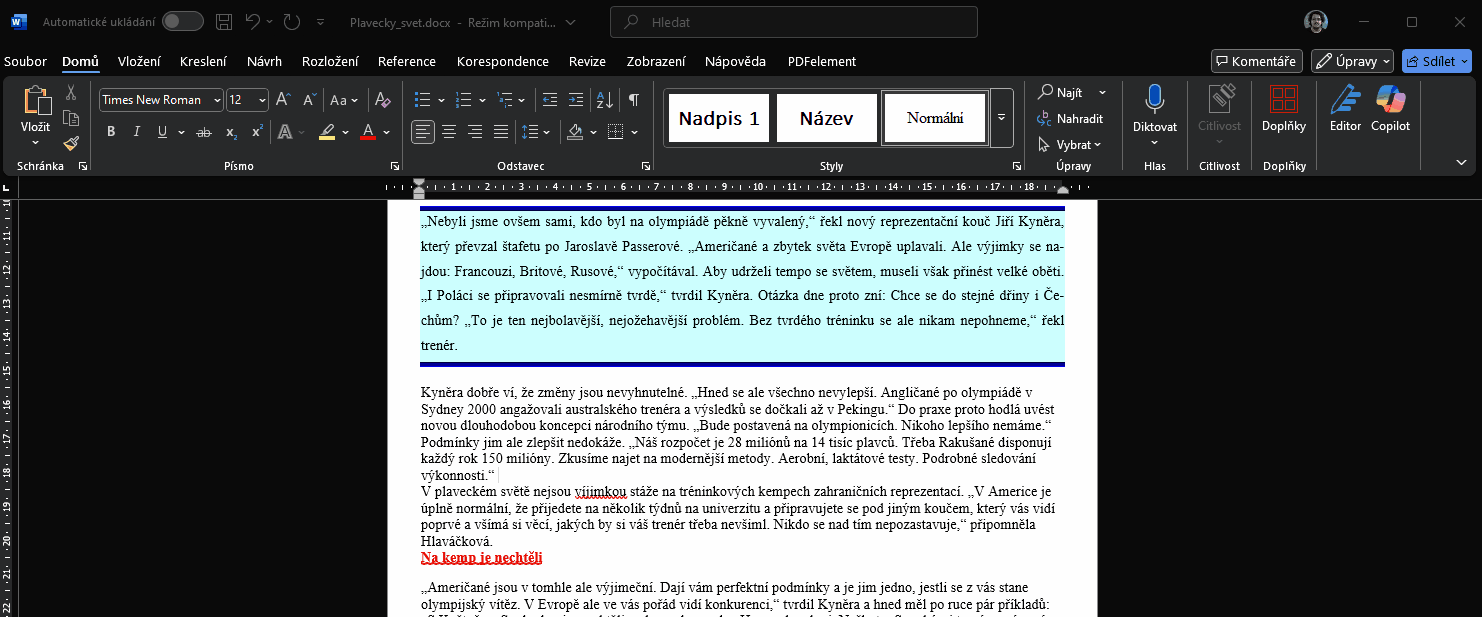1482x617 pixels.
Task: Open the Vložení ribbon tab
Action: click(139, 61)
